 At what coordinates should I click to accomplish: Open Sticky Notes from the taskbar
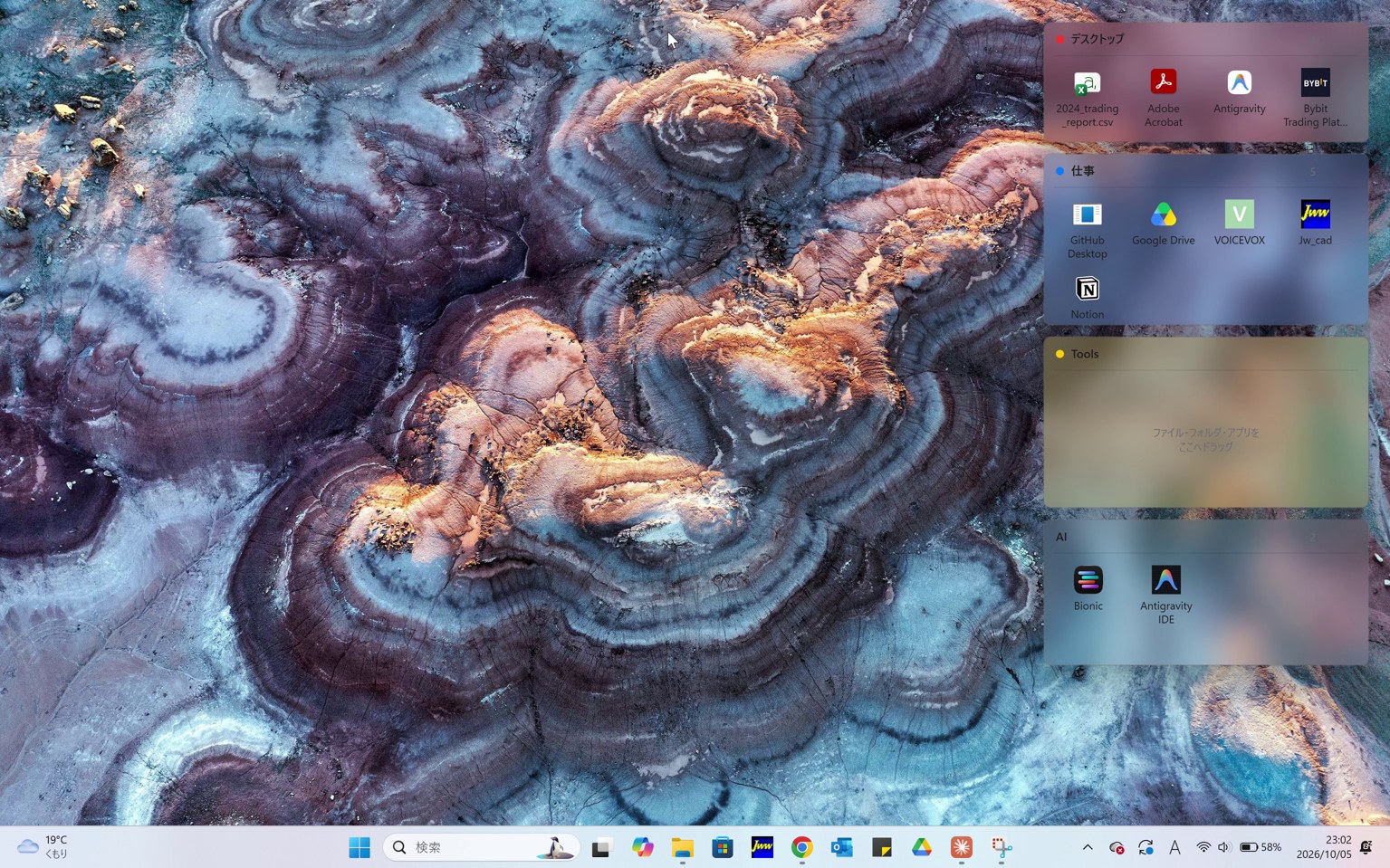(882, 847)
